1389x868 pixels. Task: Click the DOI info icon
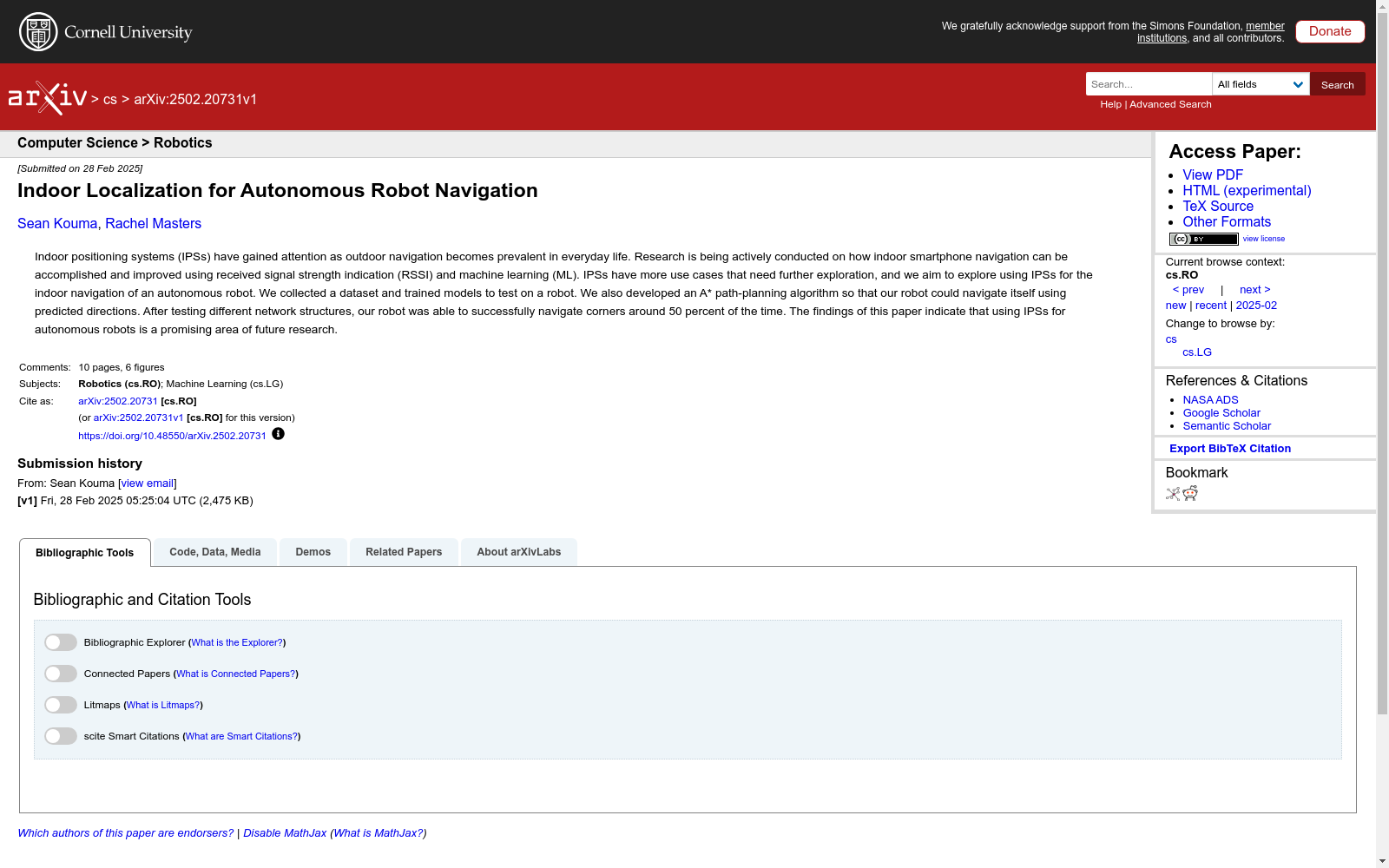(278, 434)
